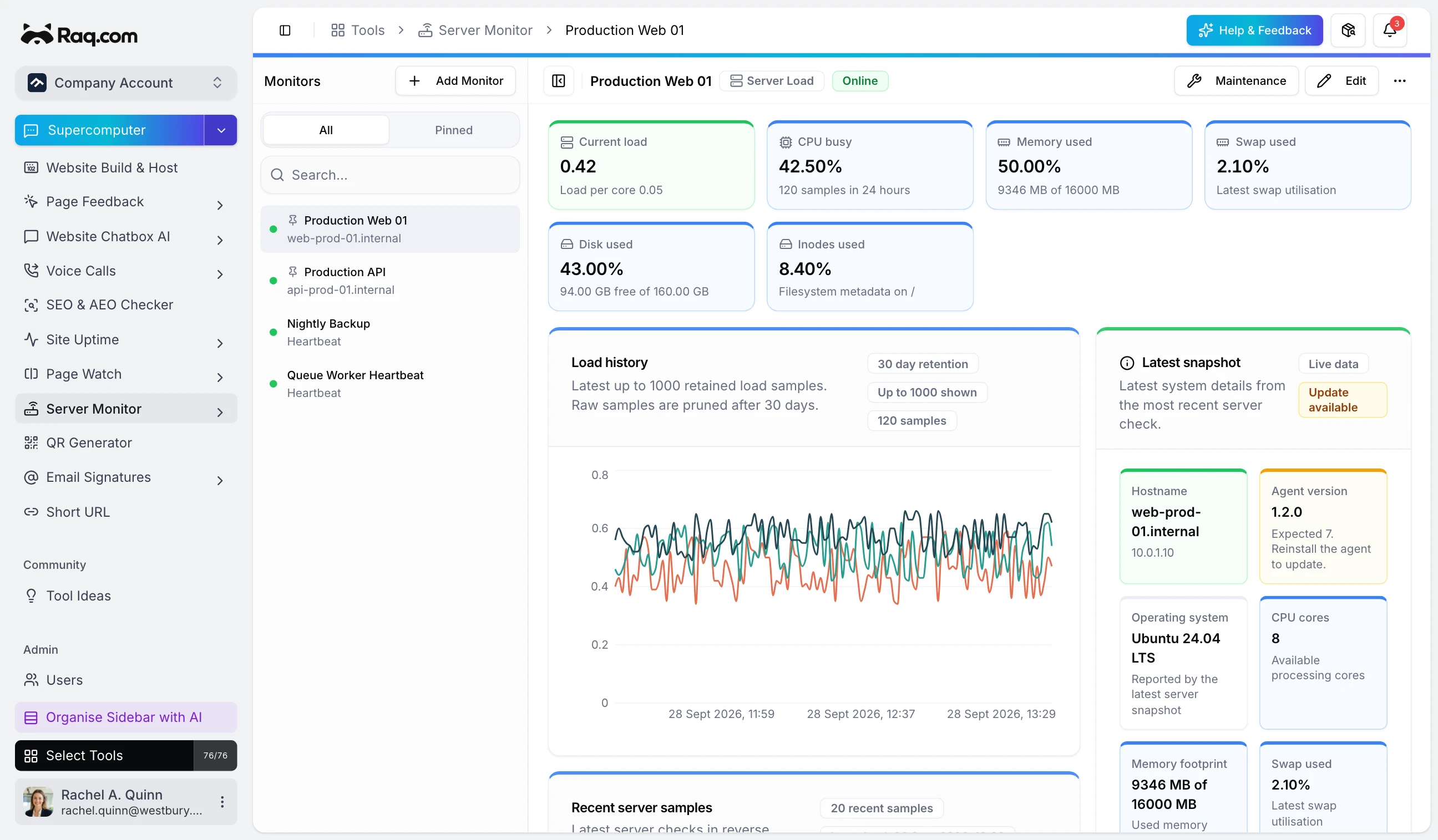Click Website Build & Host icon
The width and height of the screenshot is (1438, 840).
tap(31, 167)
